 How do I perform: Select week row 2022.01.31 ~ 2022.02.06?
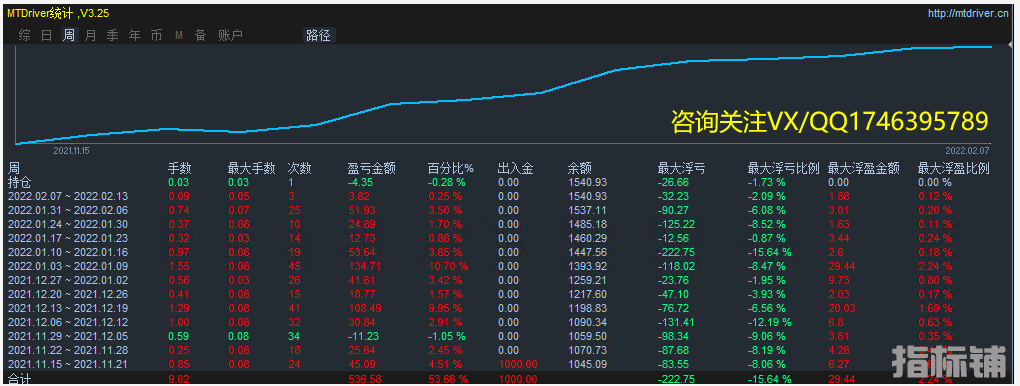click(68, 210)
